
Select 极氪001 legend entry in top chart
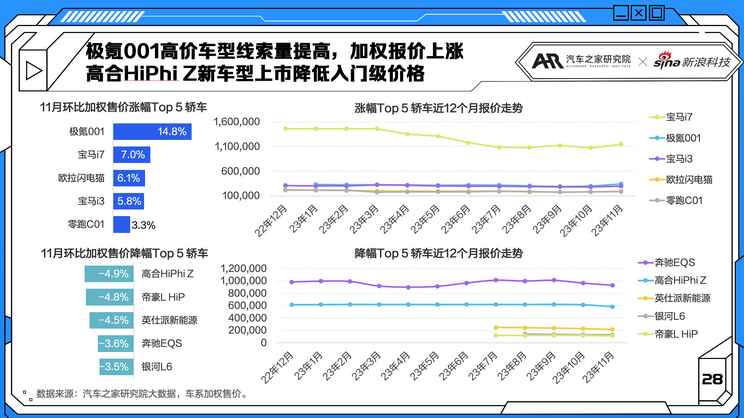675,138
